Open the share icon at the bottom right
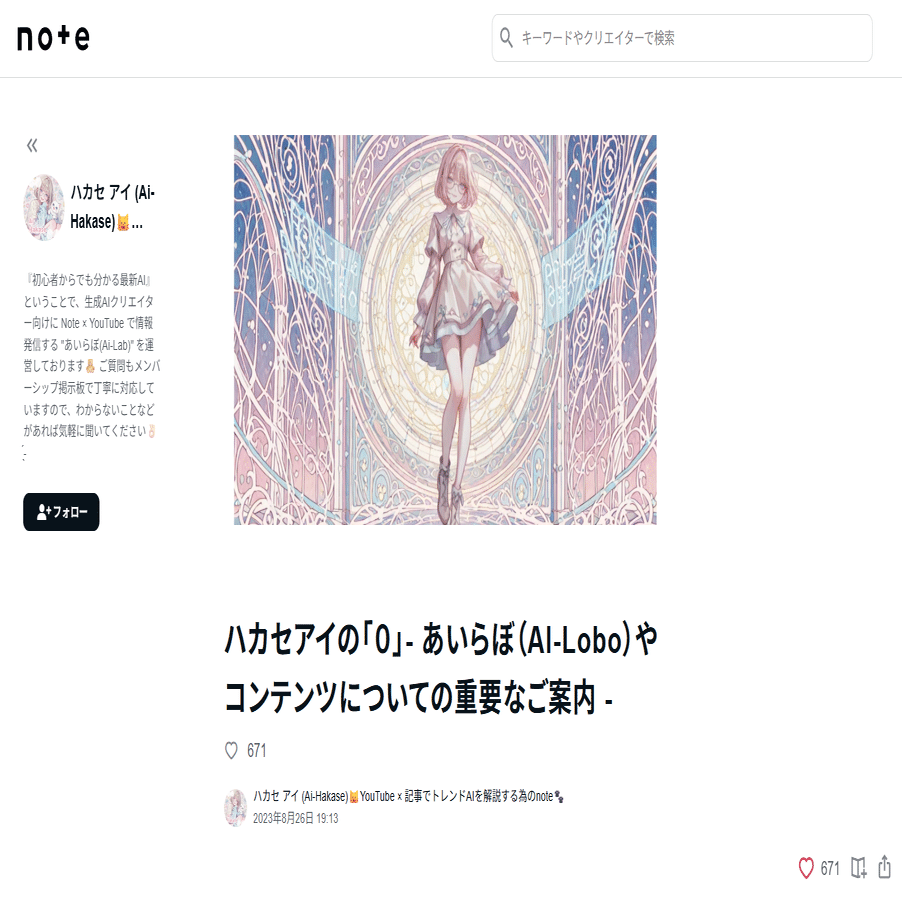The image size is (902, 902). (885, 867)
